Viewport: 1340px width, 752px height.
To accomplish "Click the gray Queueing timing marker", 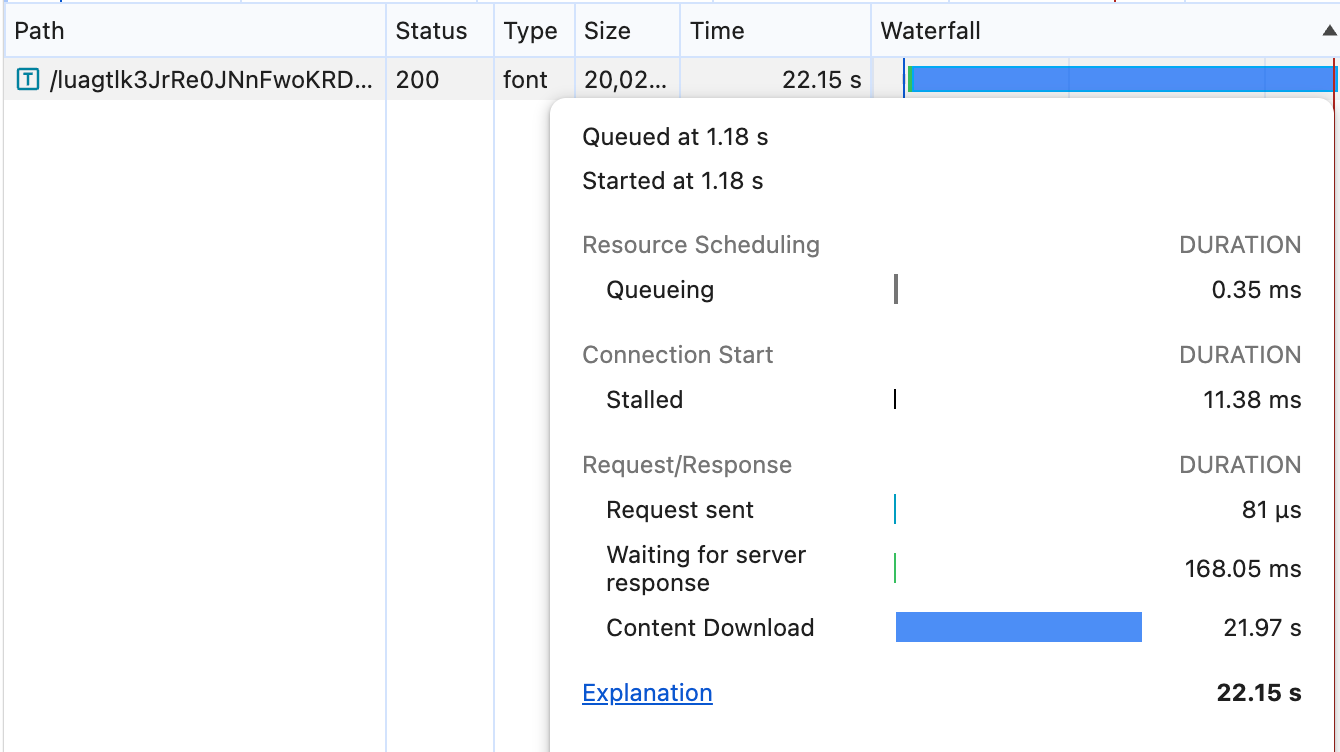I will (896, 289).
